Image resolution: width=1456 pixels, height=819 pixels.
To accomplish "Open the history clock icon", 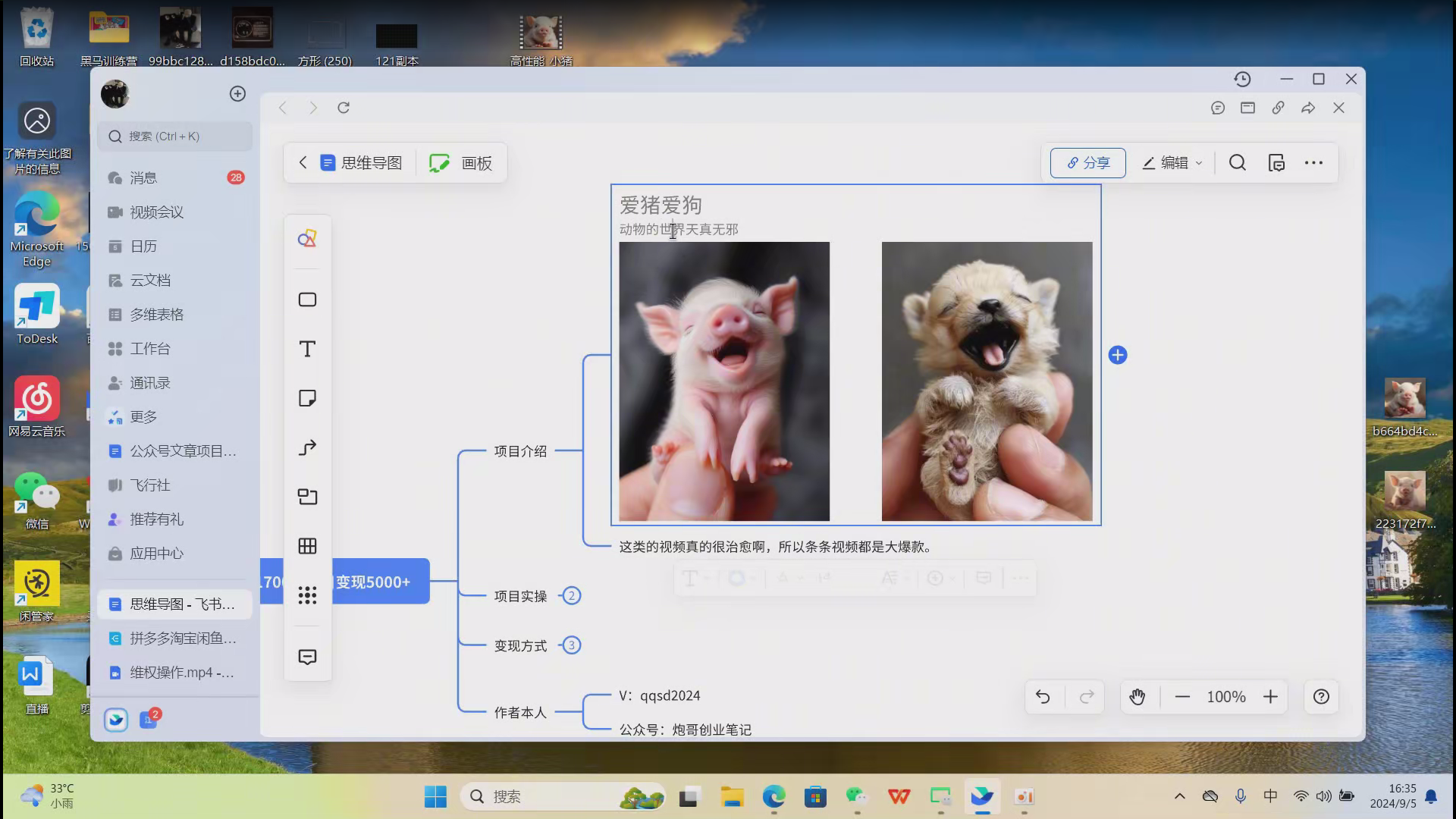I will (1242, 79).
